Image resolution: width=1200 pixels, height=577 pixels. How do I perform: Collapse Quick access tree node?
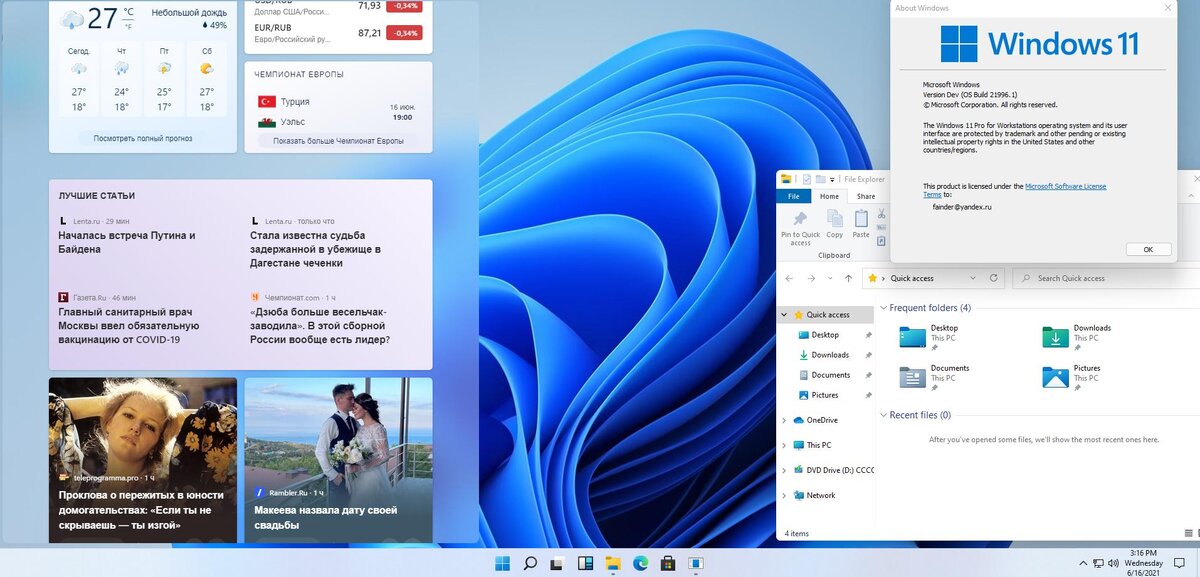point(784,314)
